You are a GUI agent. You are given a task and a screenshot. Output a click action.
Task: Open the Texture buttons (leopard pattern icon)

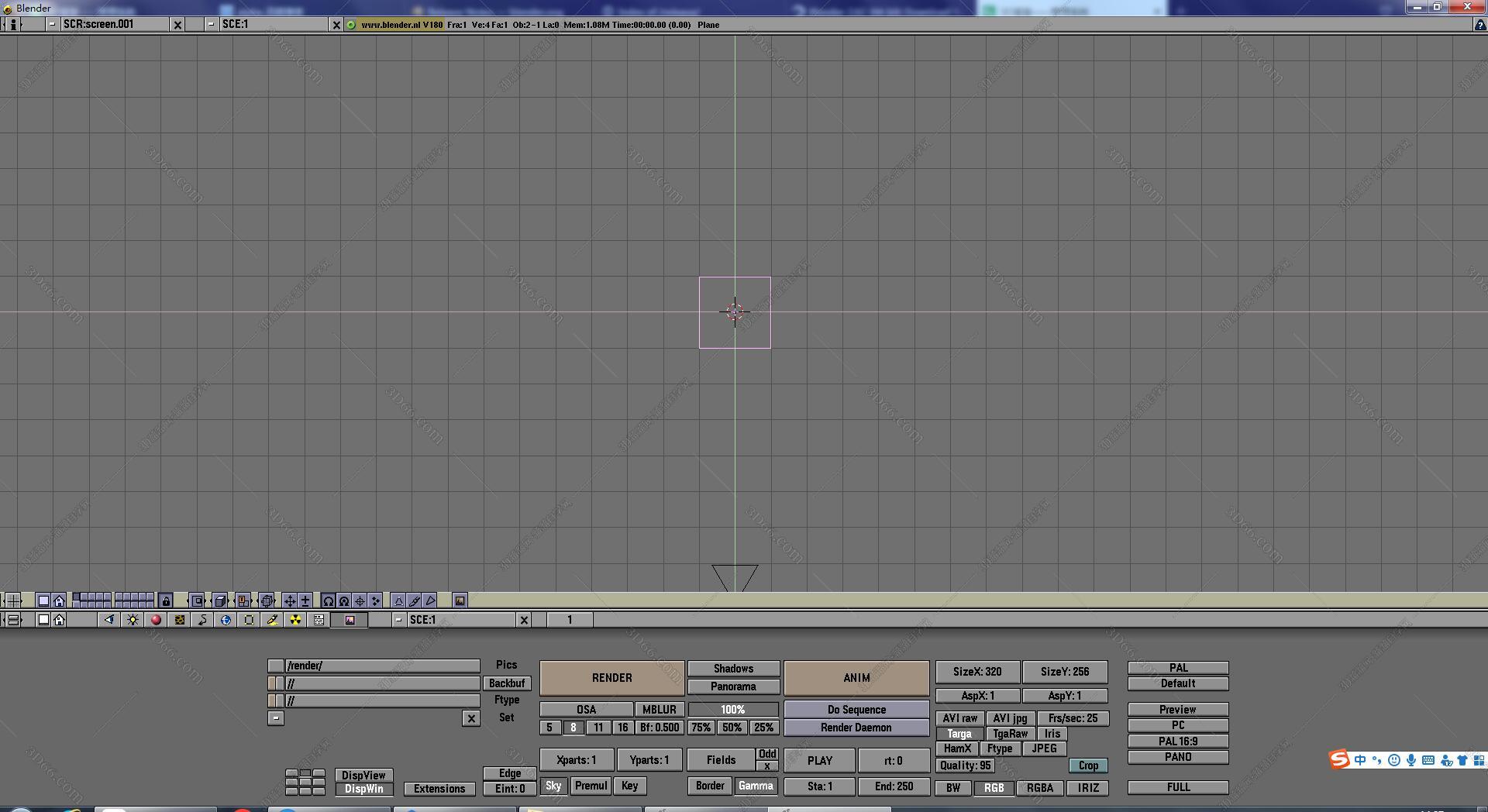[x=180, y=620]
